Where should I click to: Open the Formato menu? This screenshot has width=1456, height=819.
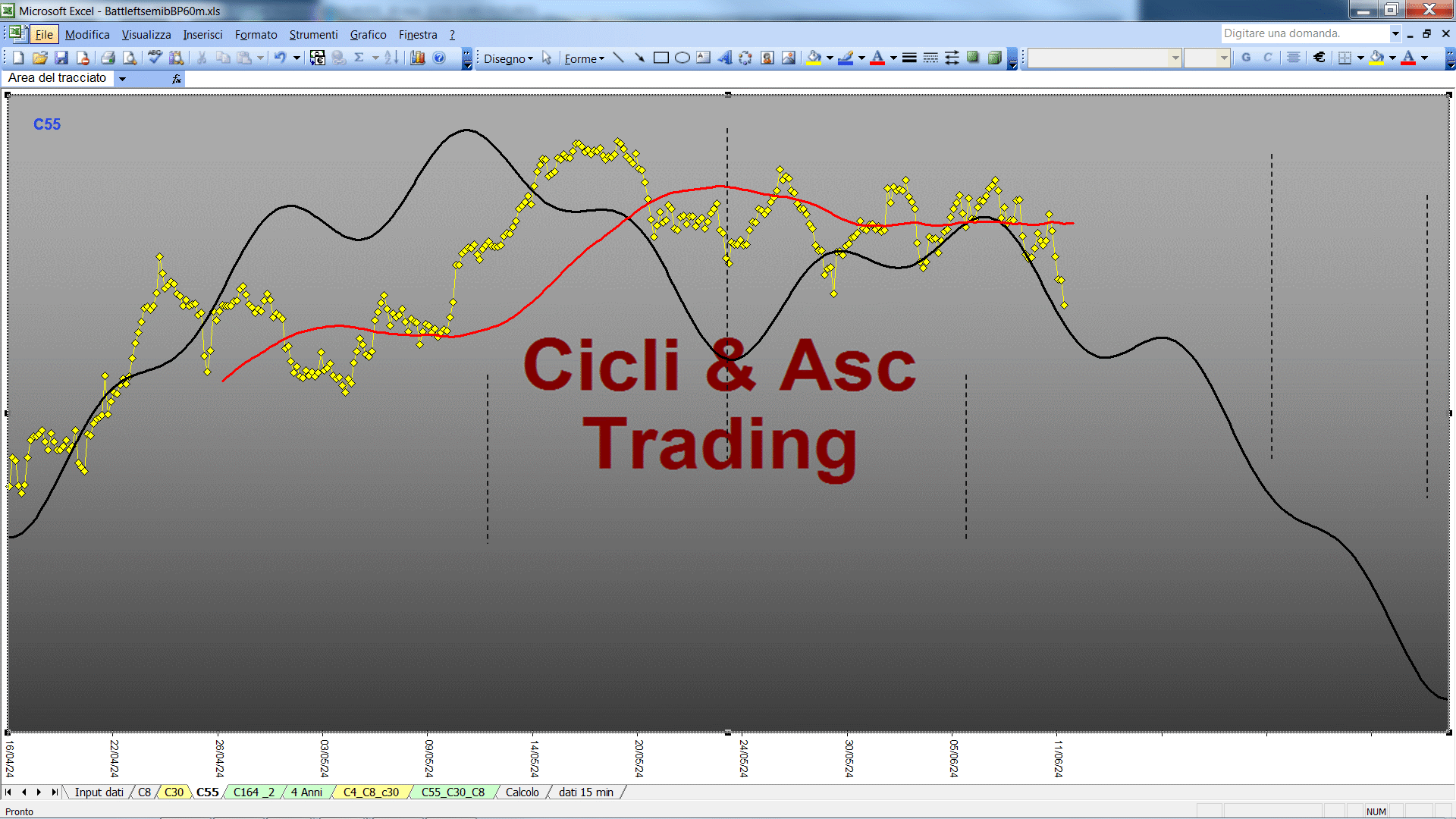pos(256,35)
